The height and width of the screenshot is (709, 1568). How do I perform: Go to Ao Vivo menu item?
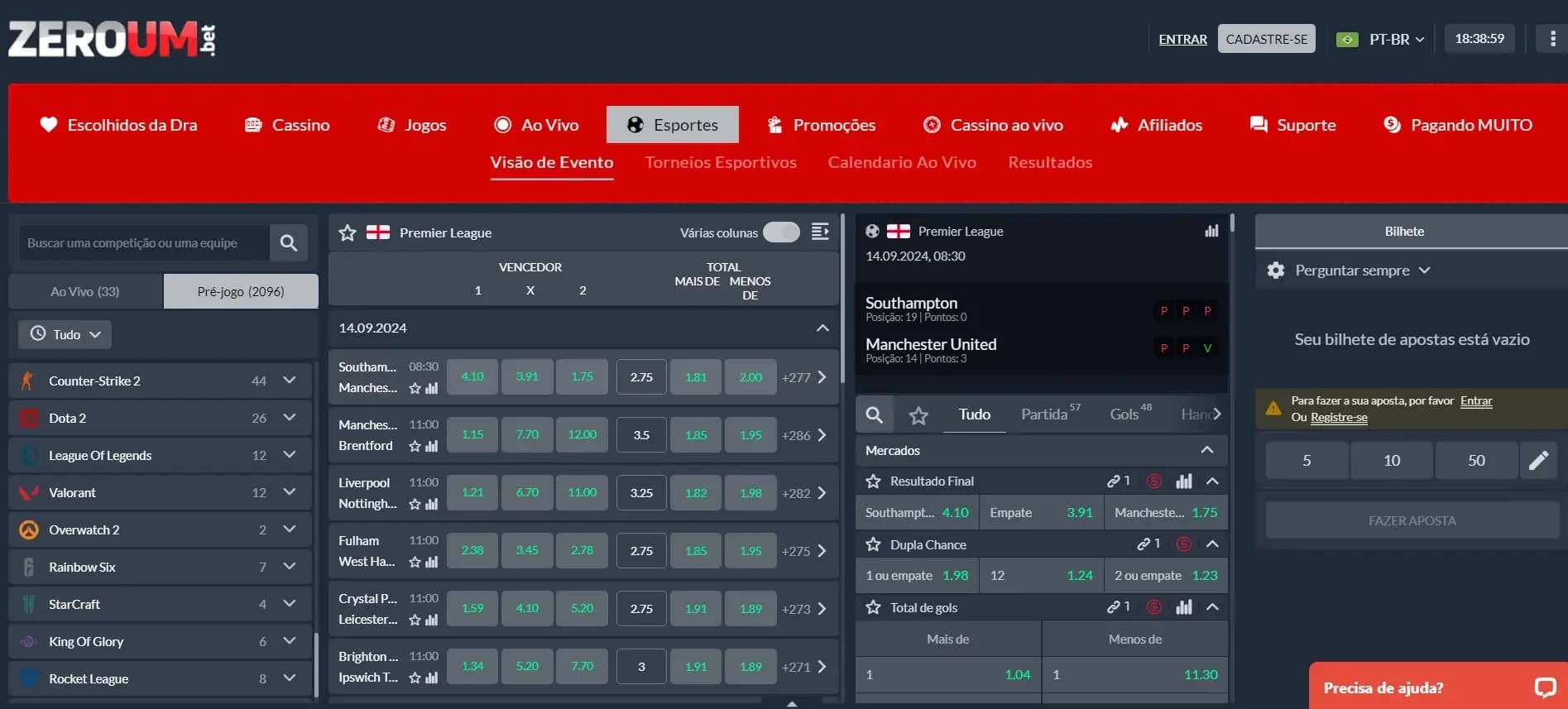536,125
